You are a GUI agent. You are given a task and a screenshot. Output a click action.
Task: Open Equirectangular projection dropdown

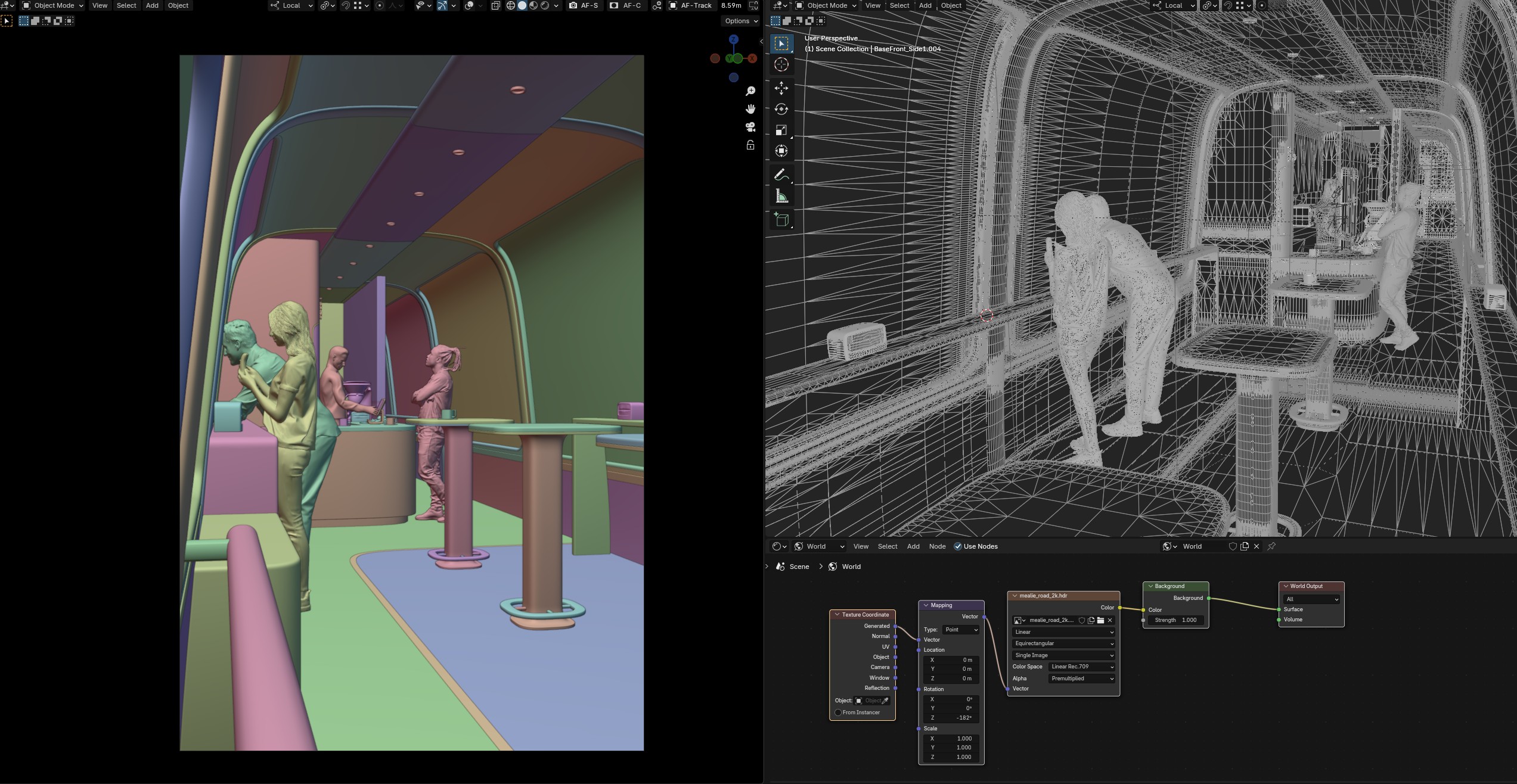coord(1063,643)
